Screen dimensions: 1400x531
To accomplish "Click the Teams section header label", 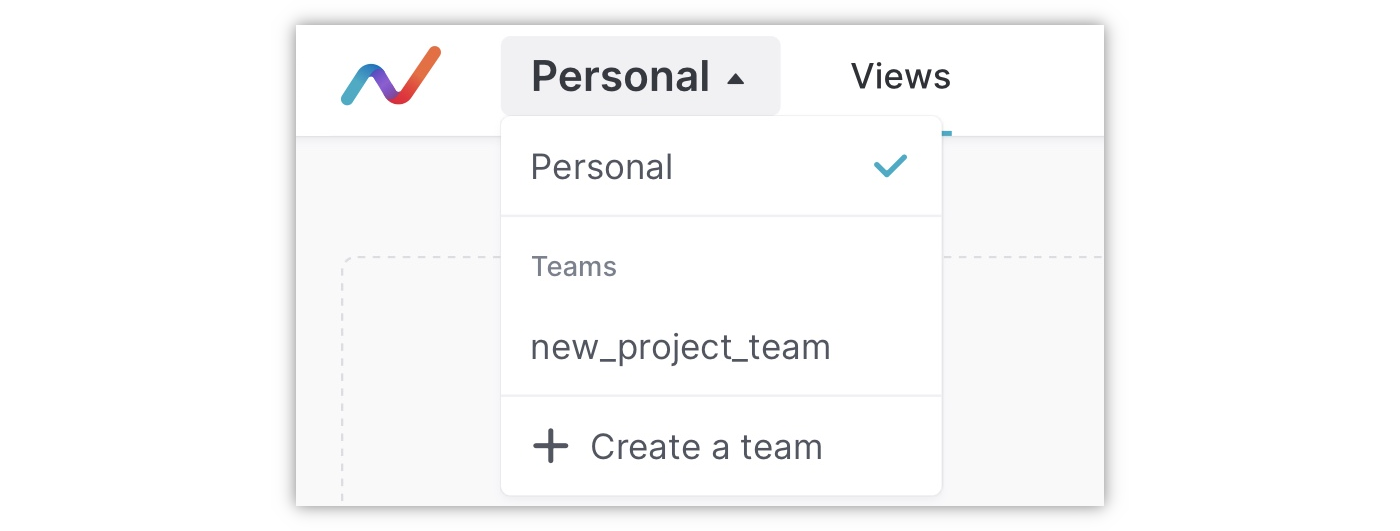I will pyautogui.click(x=573, y=267).
